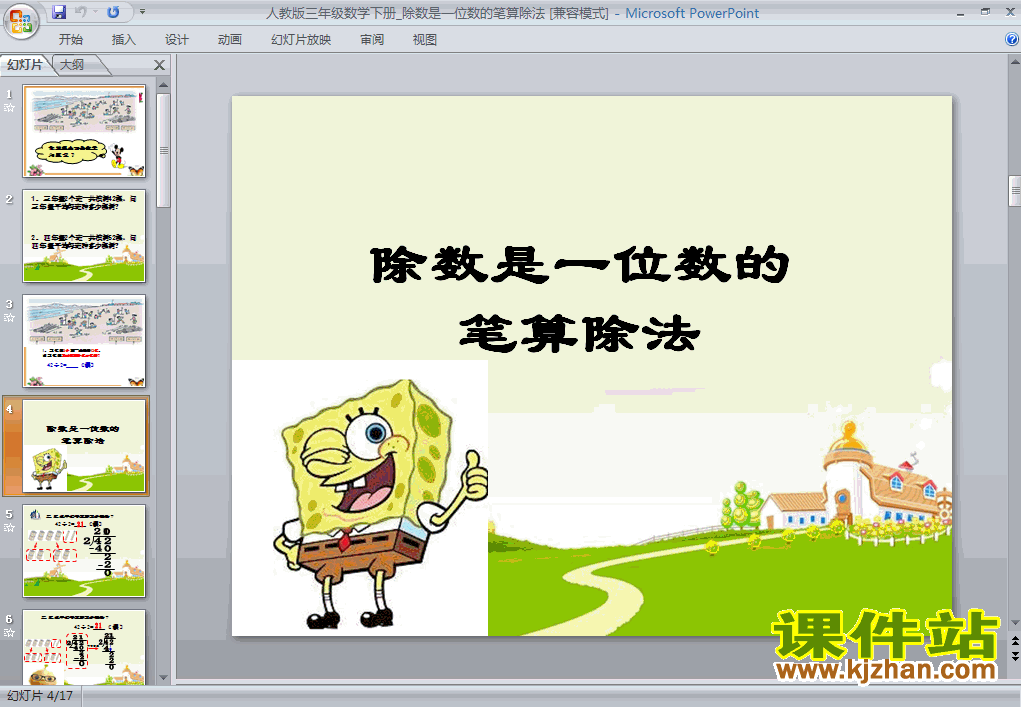The image size is (1021, 707).
Task: Switch to the 大纲 pane tab
Action: coord(72,64)
